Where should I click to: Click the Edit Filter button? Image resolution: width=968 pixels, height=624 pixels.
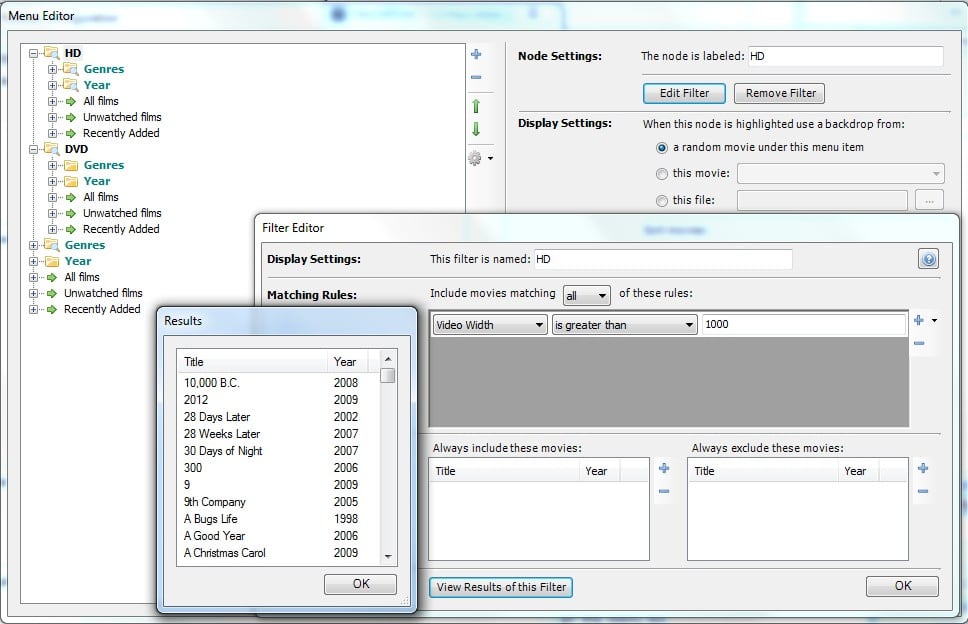(x=684, y=93)
